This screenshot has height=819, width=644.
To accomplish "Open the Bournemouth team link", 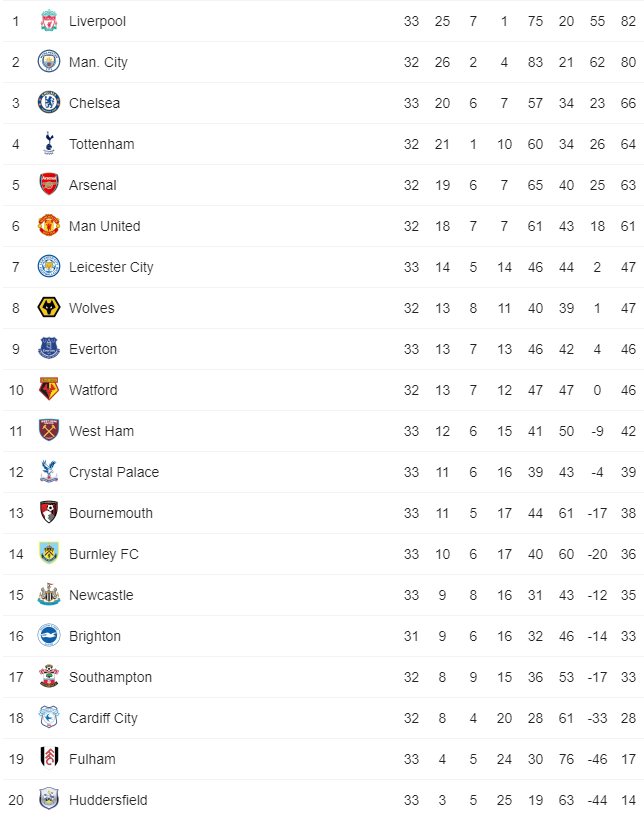I will click(x=111, y=513).
